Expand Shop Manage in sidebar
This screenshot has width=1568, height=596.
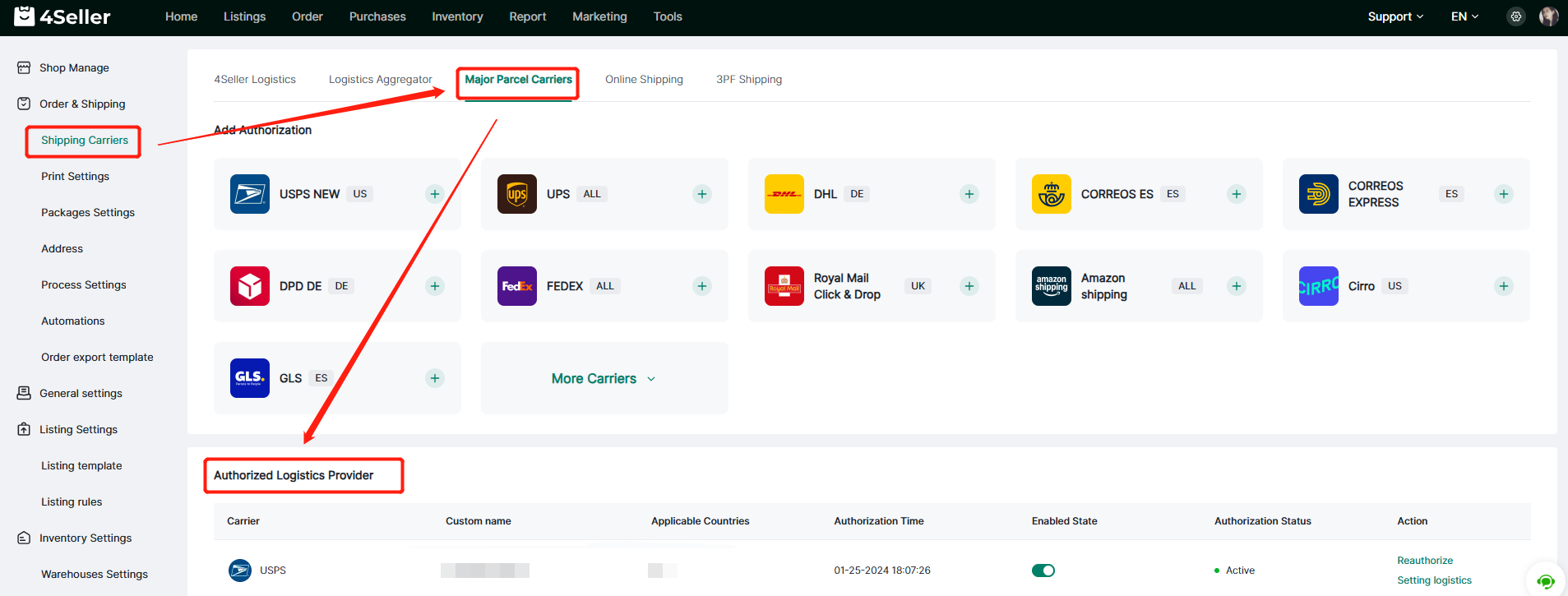(x=74, y=67)
